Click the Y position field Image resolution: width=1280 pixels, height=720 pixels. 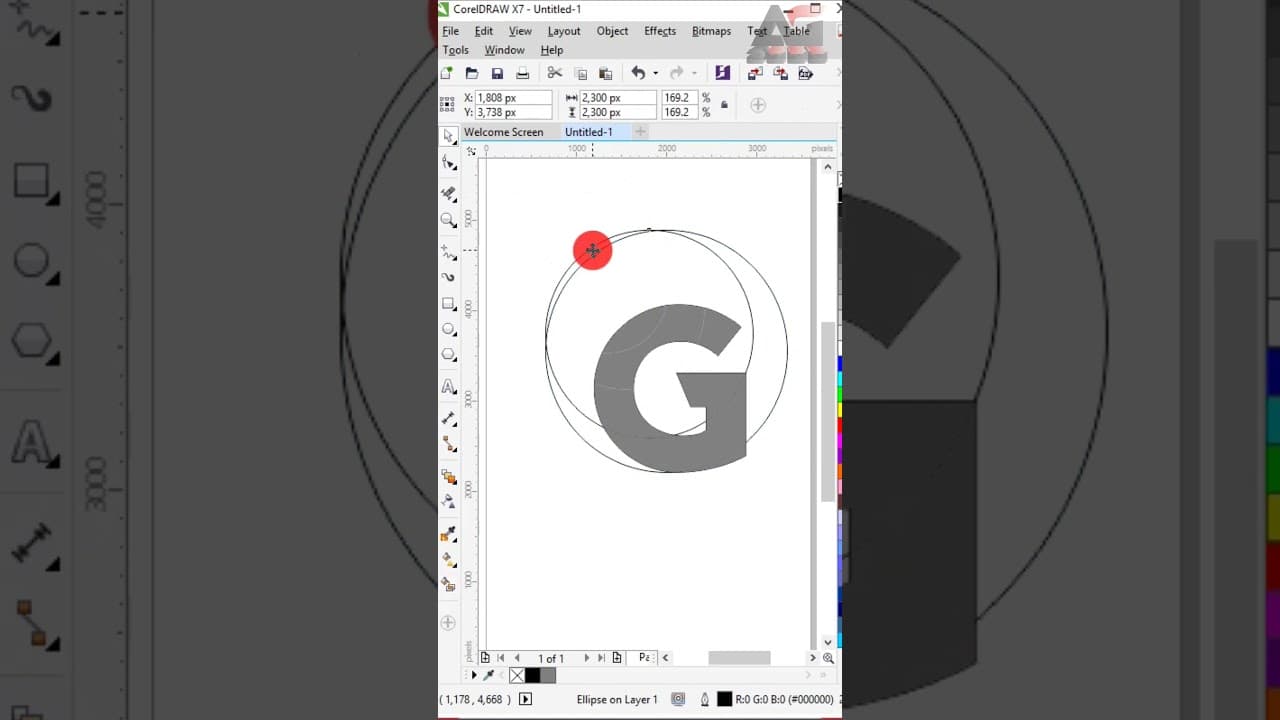[513, 113]
